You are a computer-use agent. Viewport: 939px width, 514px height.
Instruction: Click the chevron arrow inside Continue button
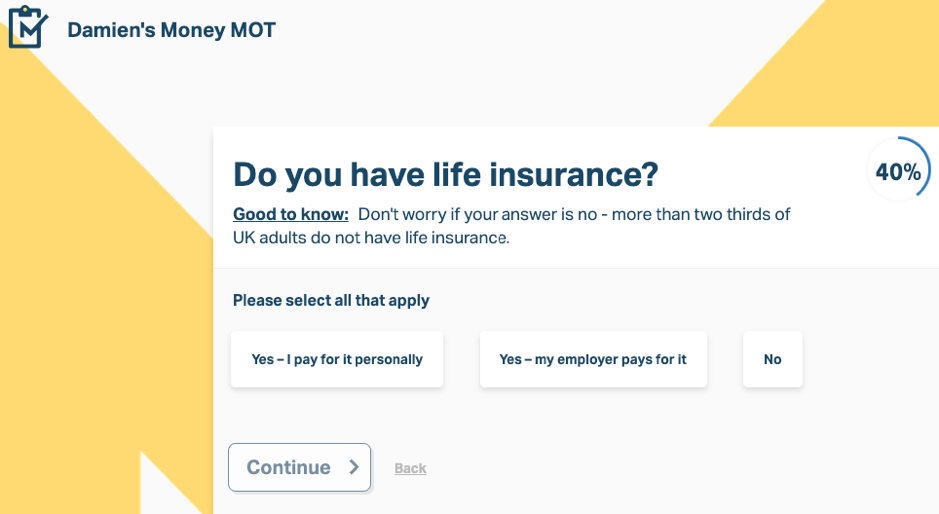tap(354, 467)
